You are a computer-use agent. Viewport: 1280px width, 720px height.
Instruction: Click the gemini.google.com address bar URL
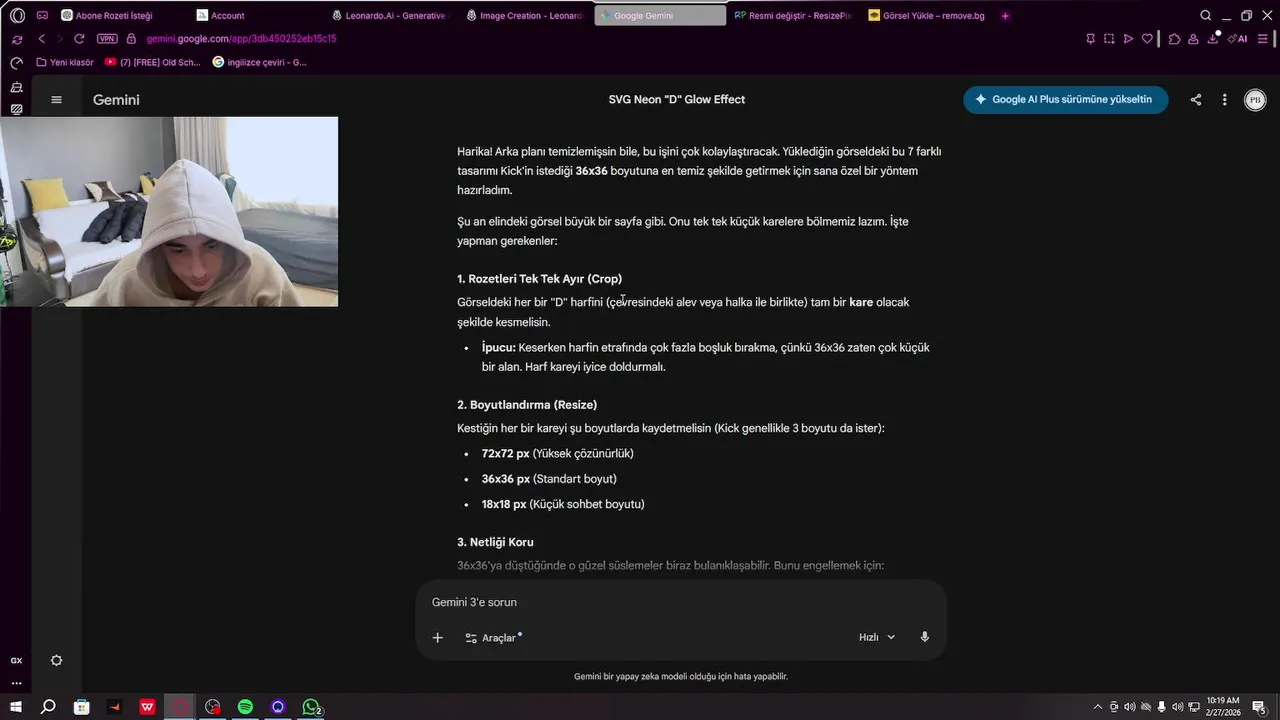241,39
